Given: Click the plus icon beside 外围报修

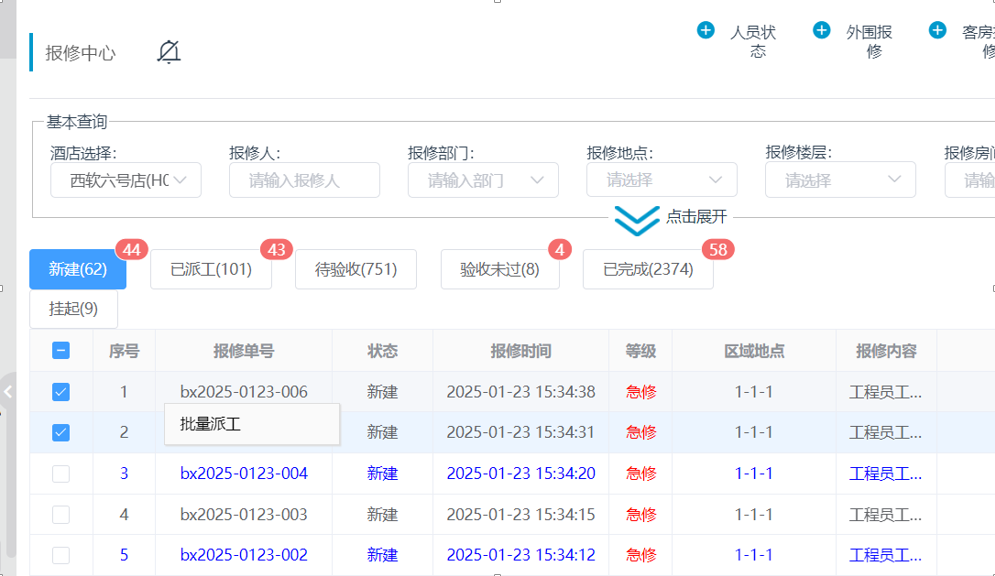Looking at the screenshot, I should 822,31.
